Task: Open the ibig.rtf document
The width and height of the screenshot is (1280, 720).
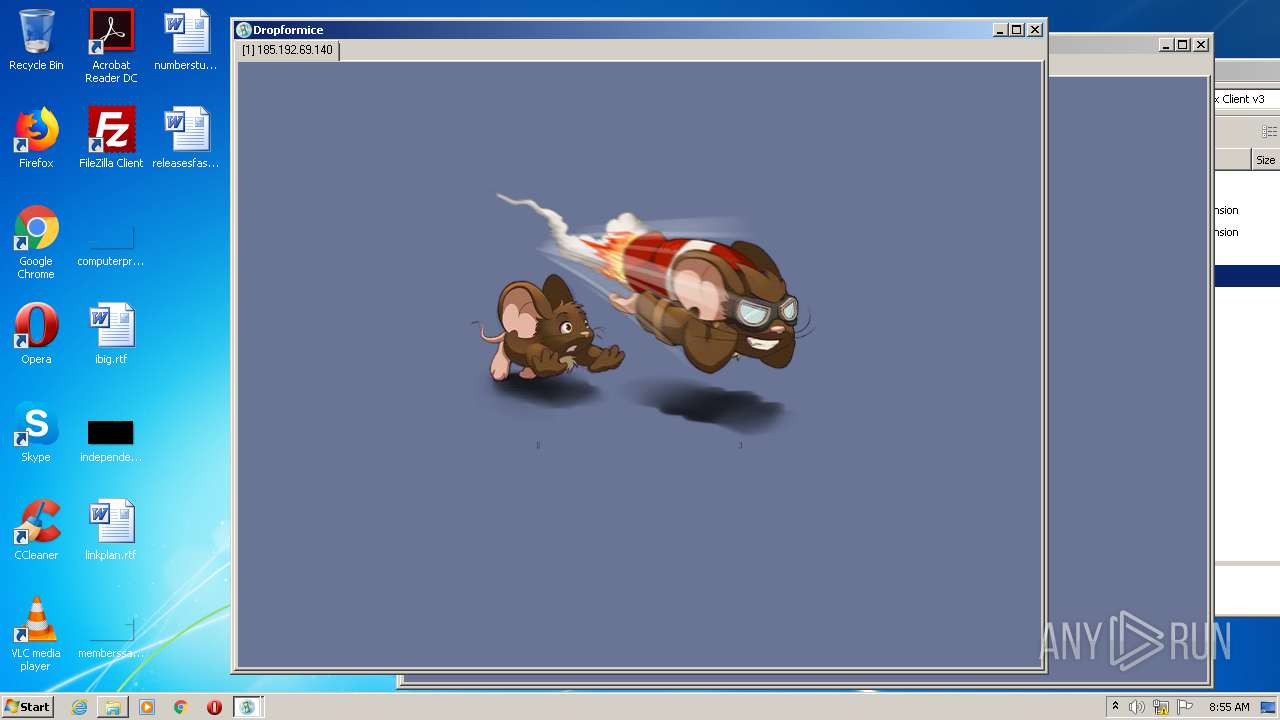Action: (x=111, y=334)
